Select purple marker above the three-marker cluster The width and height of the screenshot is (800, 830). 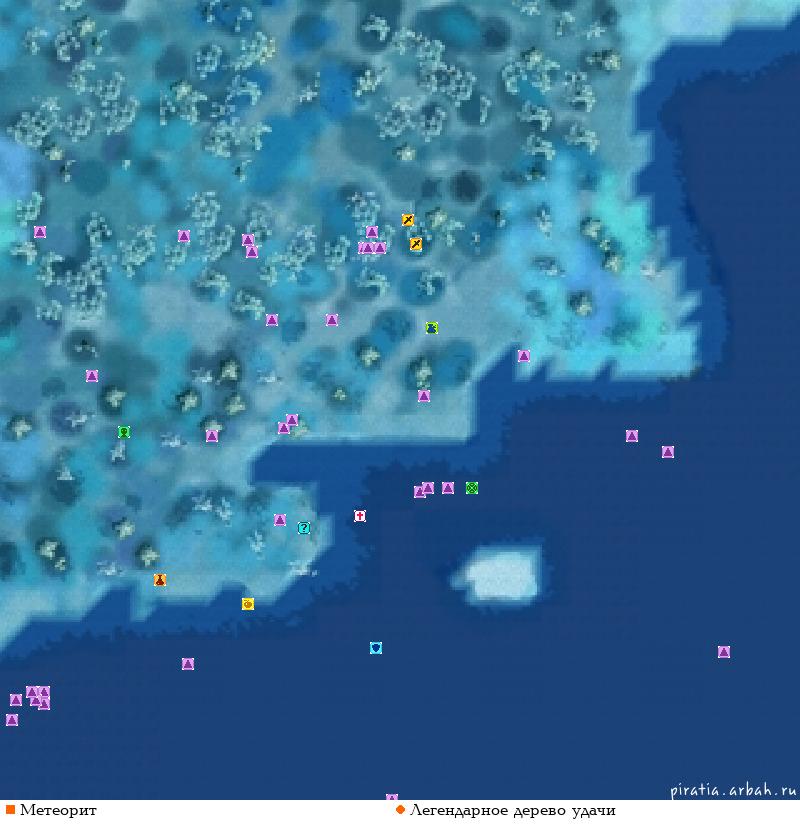372,232
